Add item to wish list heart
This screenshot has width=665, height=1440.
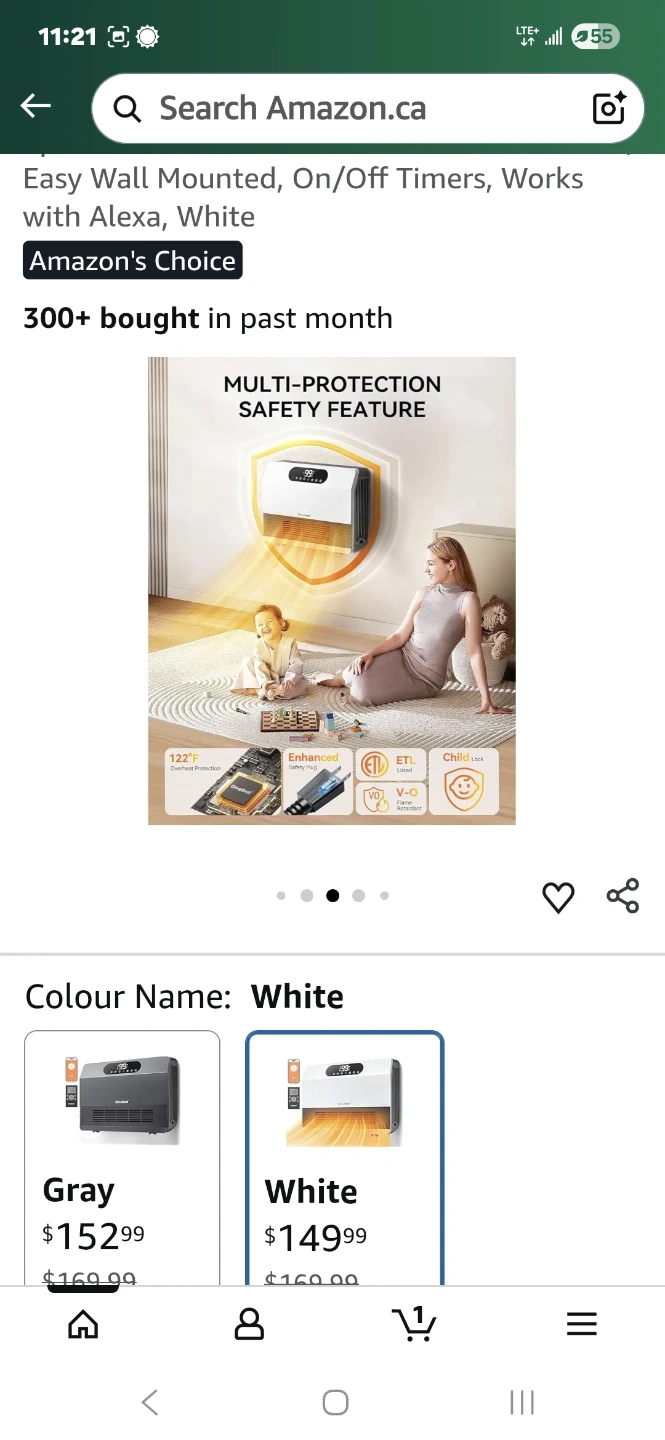pos(558,897)
